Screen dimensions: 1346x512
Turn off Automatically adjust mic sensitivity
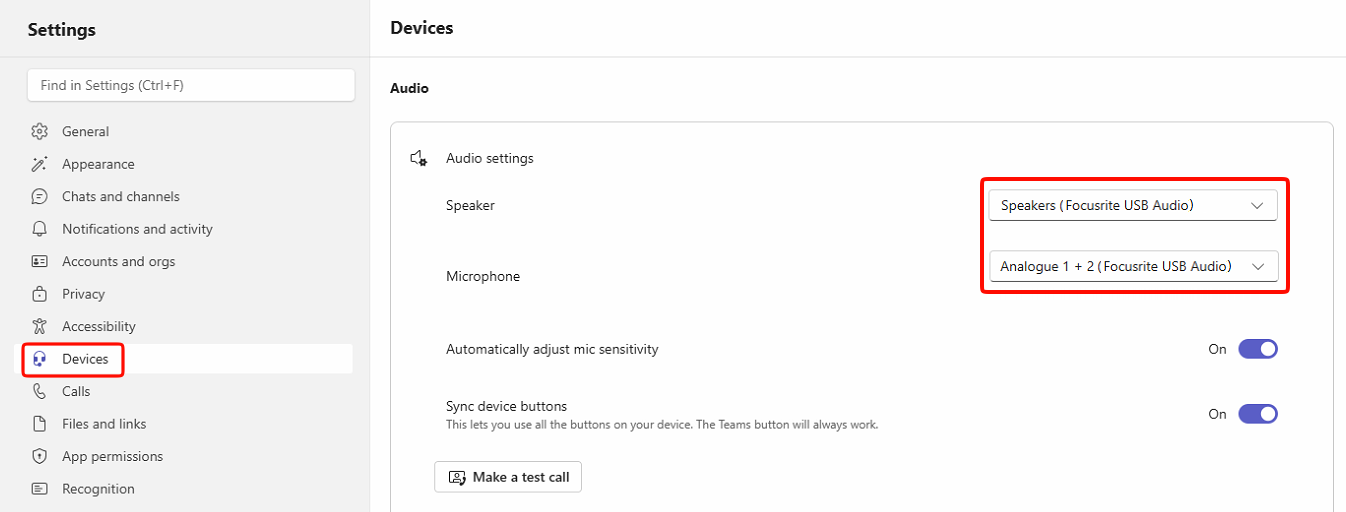1258,349
